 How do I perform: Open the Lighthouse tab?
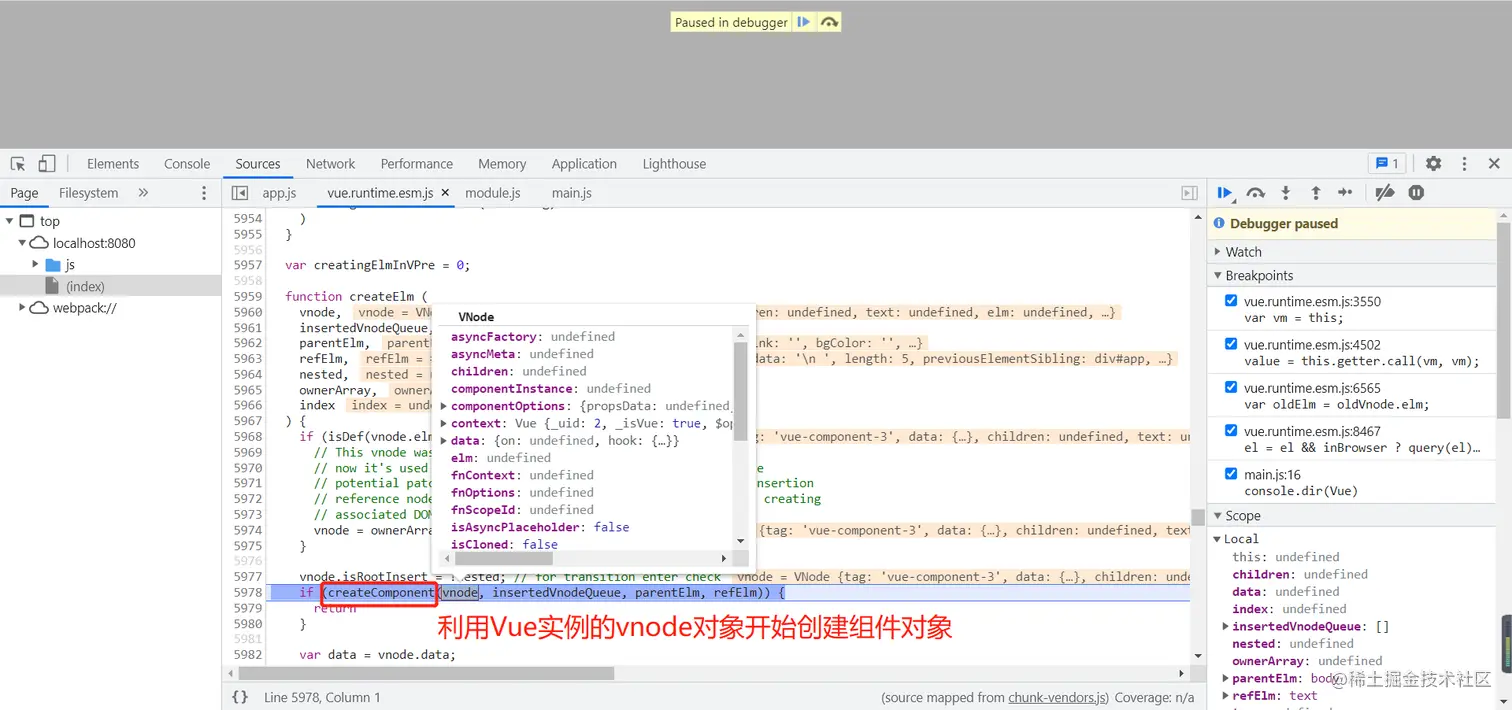click(674, 164)
